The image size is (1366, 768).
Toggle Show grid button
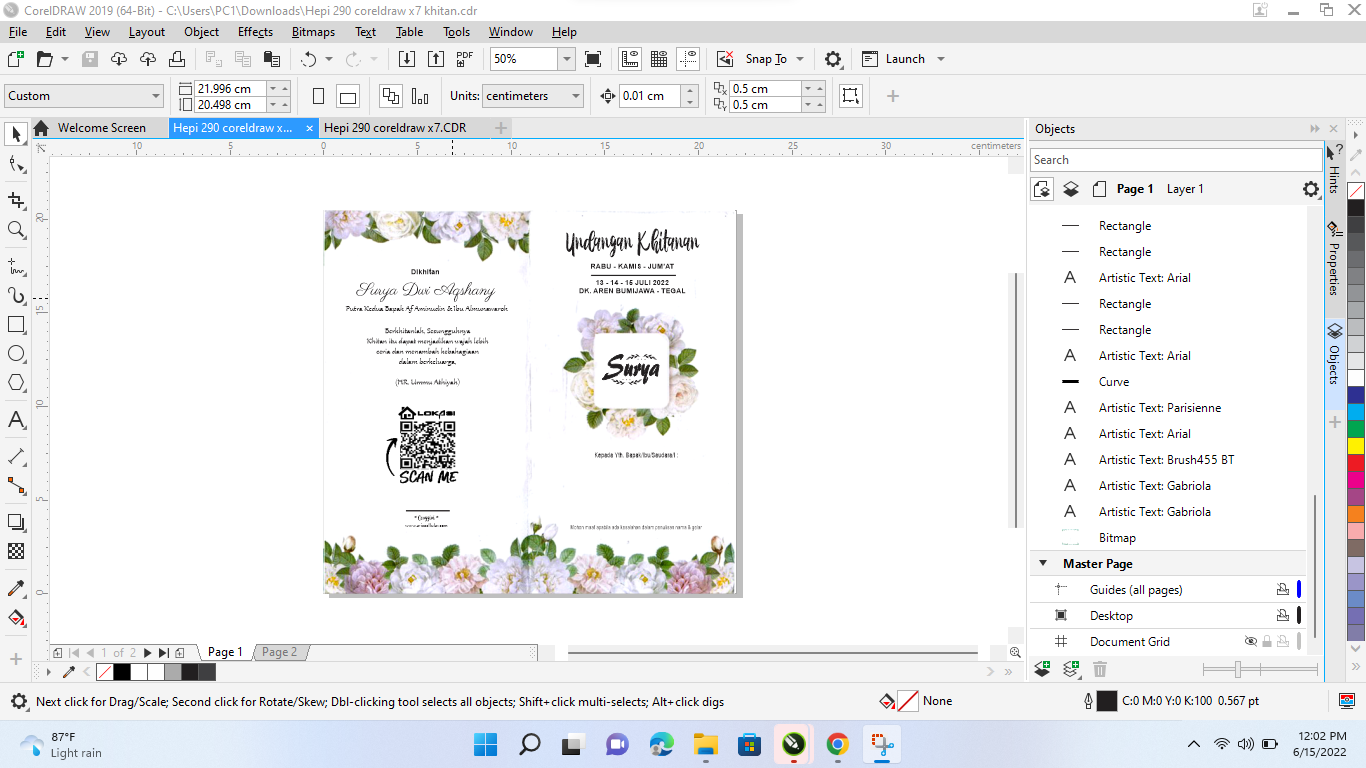pos(659,59)
